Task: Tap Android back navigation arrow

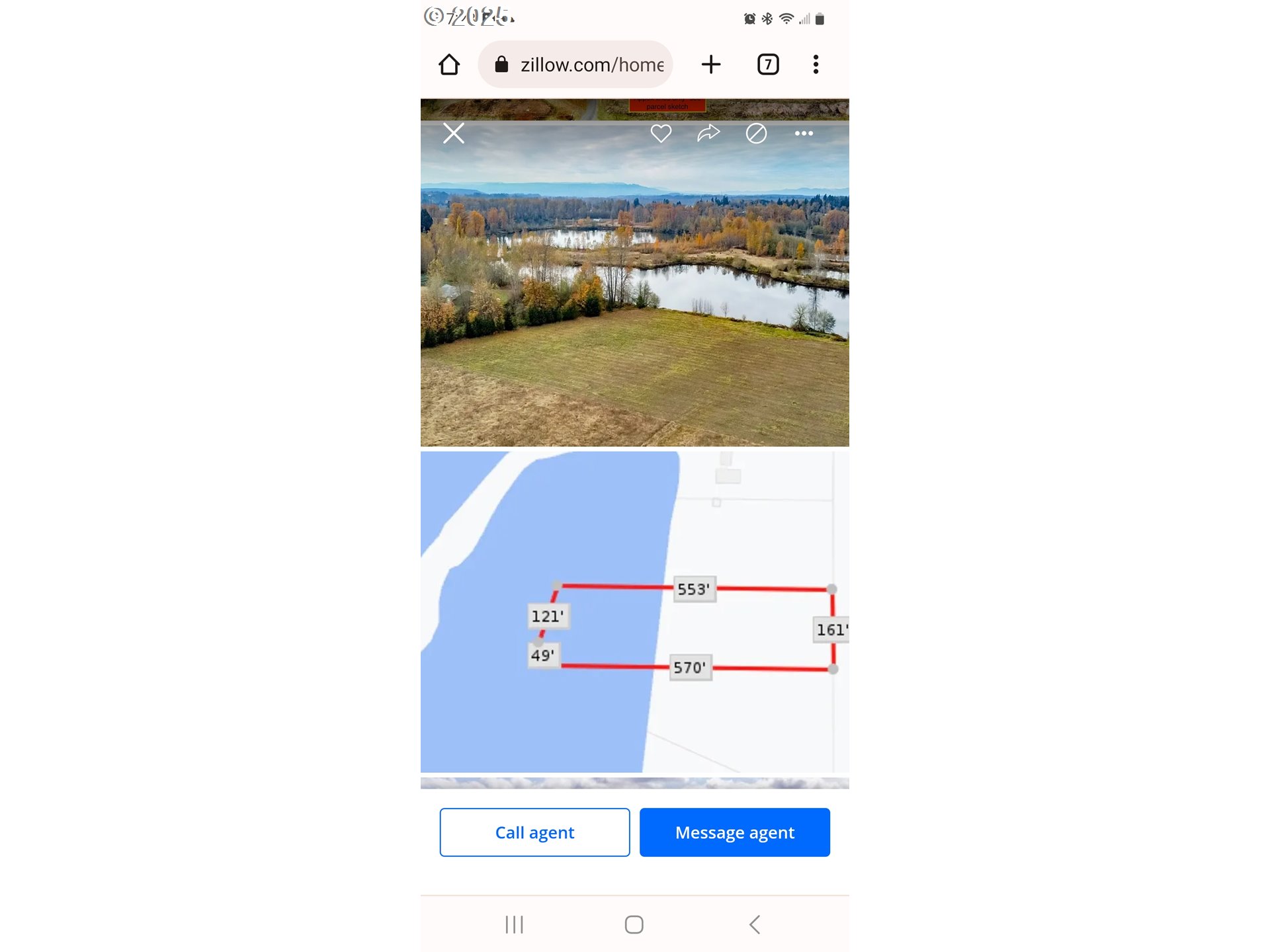Action: [x=755, y=924]
